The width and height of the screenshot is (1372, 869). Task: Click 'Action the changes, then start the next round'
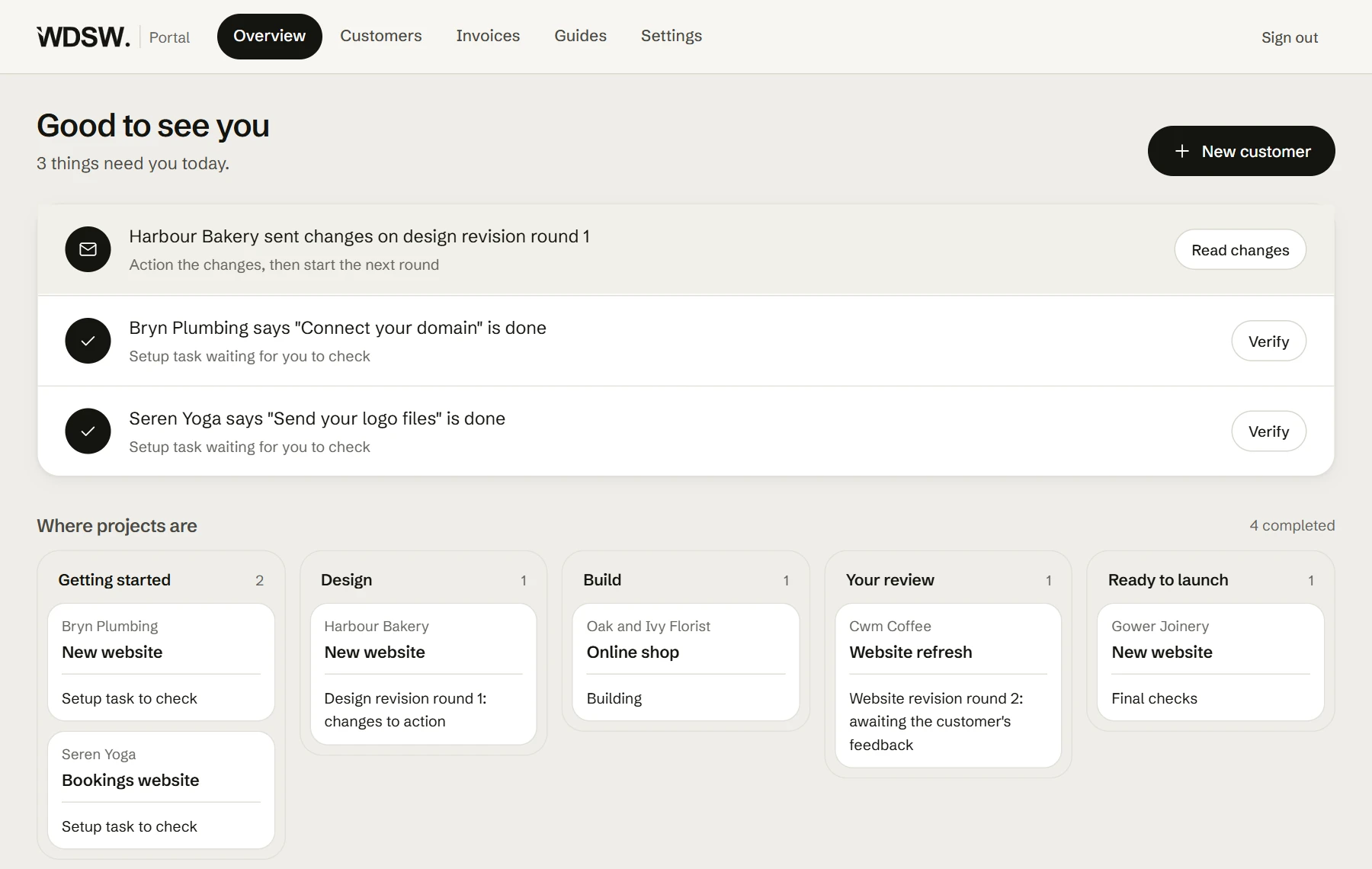coord(284,265)
